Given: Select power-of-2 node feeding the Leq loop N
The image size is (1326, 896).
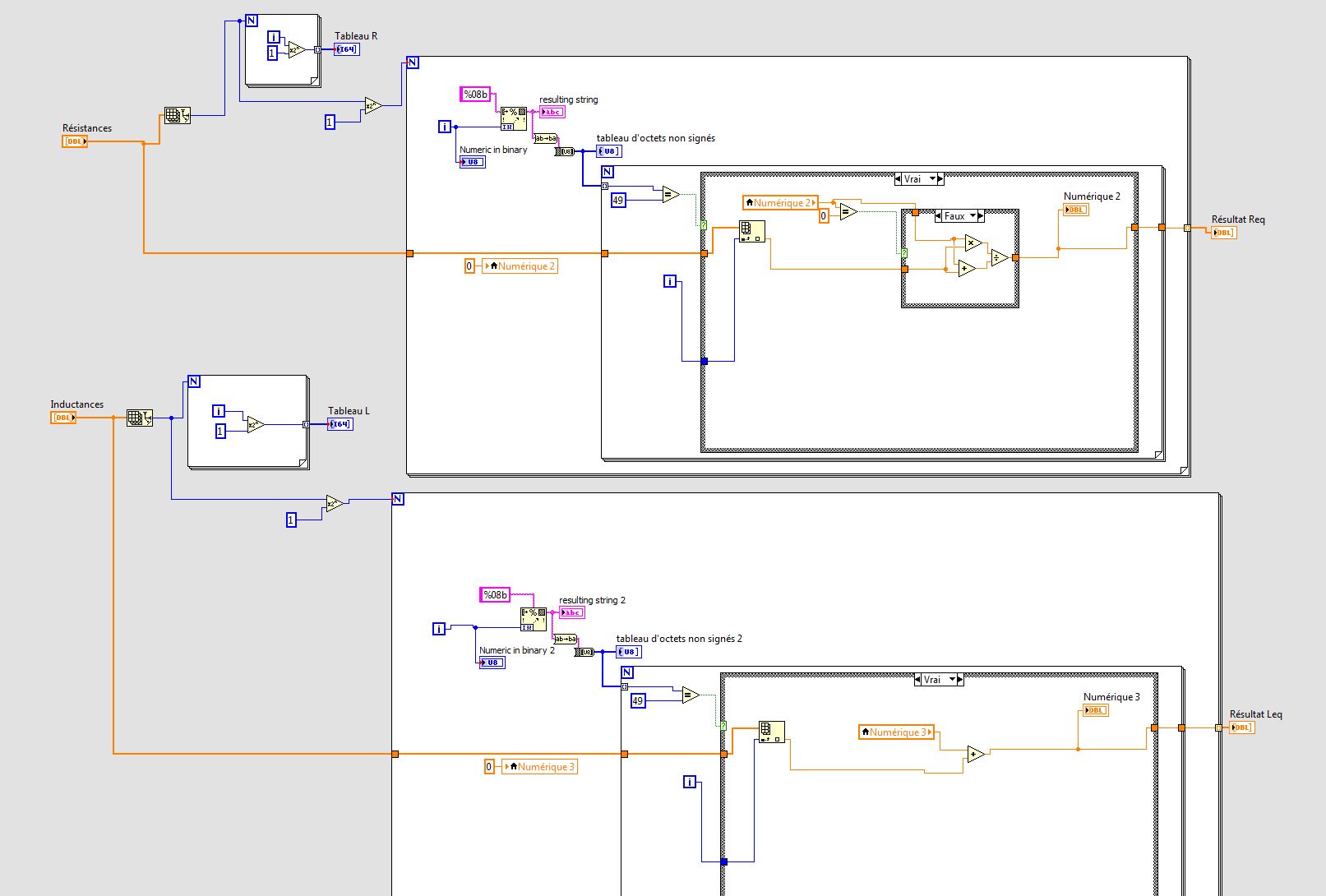Looking at the screenshot, I should [x=335, y=504].
